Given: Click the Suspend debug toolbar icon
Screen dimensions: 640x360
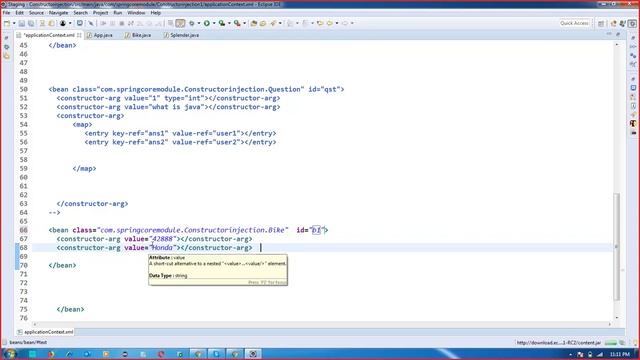Looking at the screenshot, I should [112, 23].
